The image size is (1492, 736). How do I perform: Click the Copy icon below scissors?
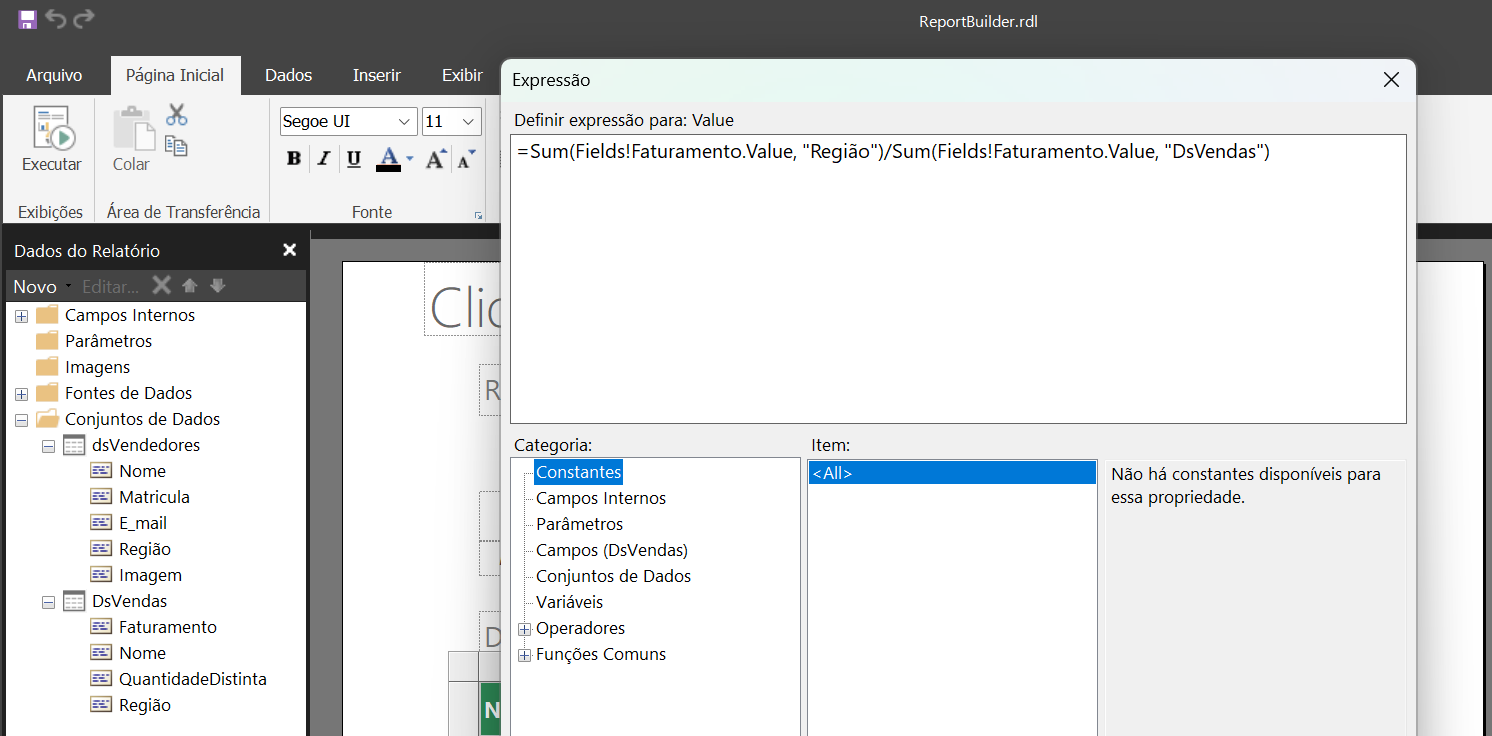177,146
